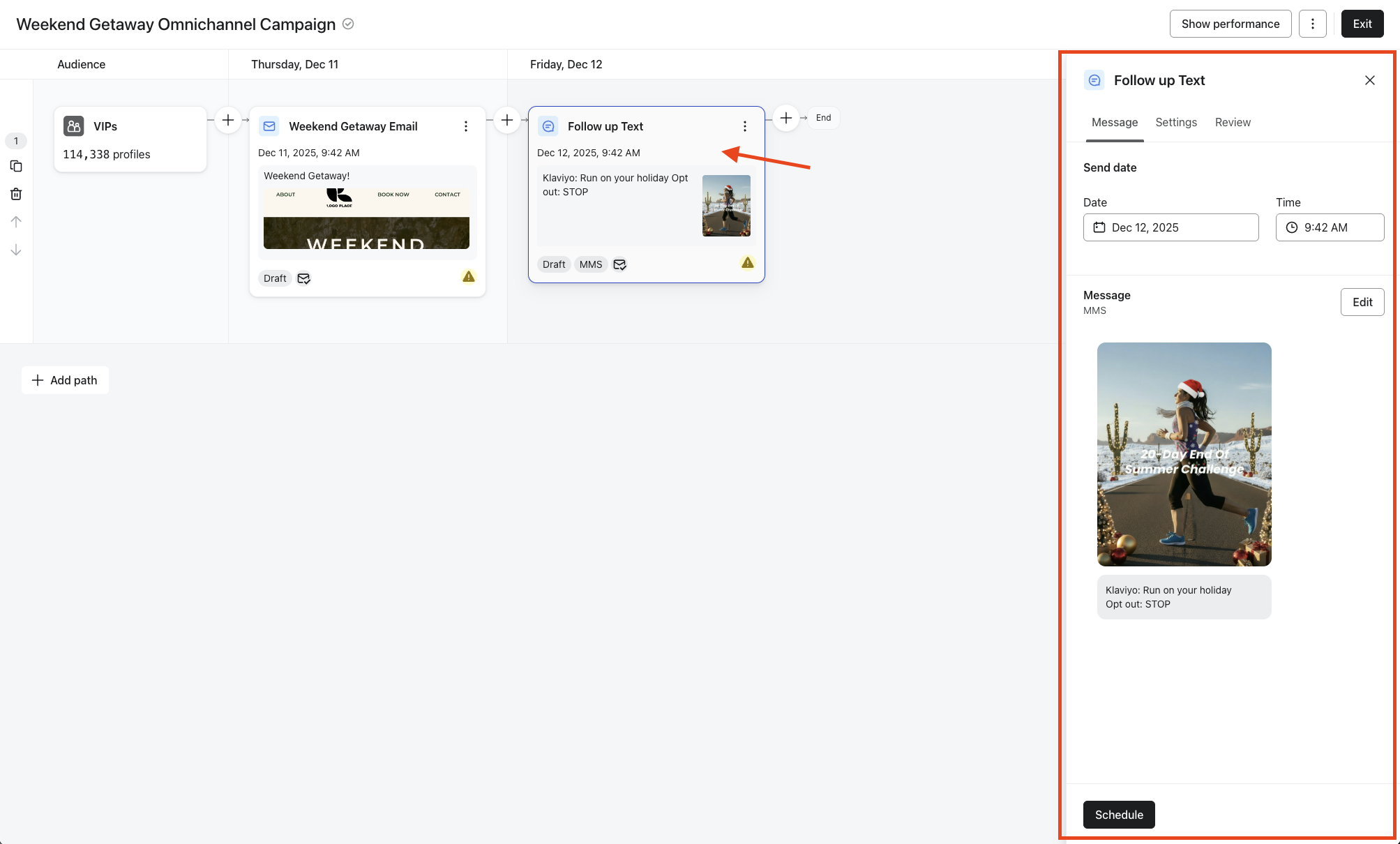
Task: Switch to the Review tab
Action: pyautogui.click(x=1233, y=122)
